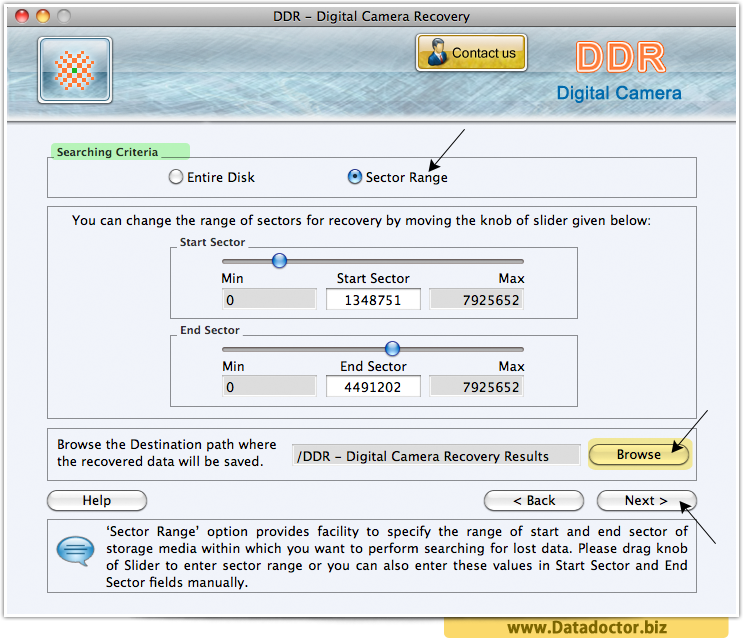Click the slider instruction text line
This screenshot has width=743, height=638.
click(361, 220)
